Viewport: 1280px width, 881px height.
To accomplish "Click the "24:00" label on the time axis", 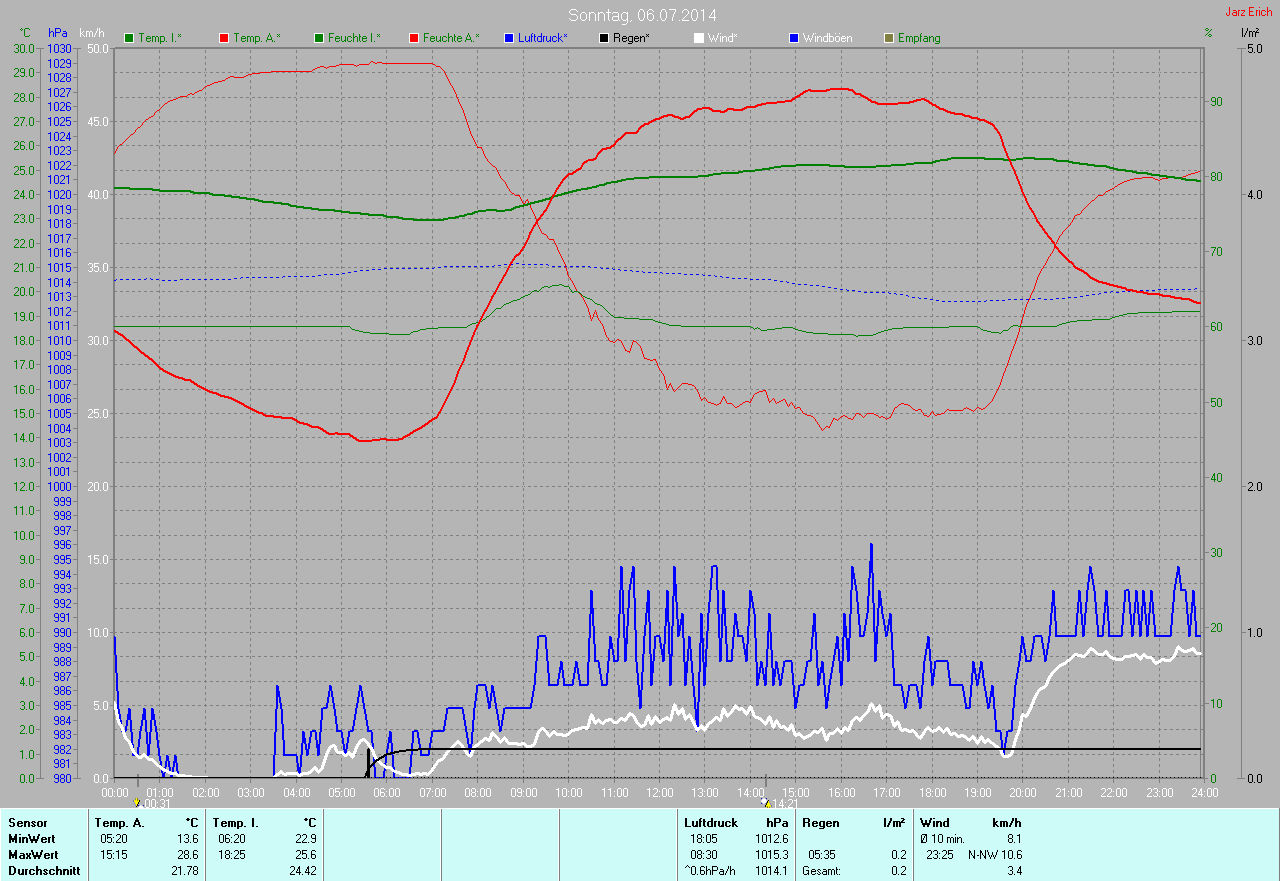I will click(1204, 792).
